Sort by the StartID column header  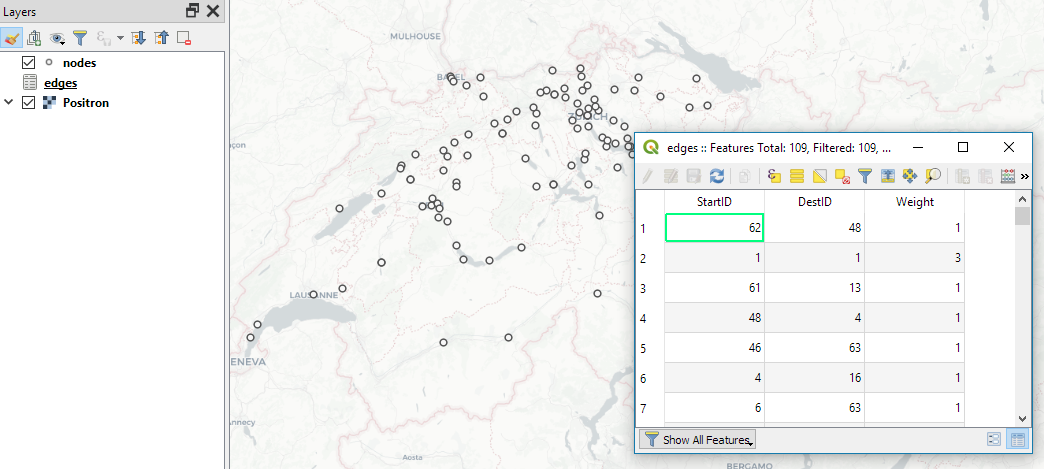coord(714,202)
